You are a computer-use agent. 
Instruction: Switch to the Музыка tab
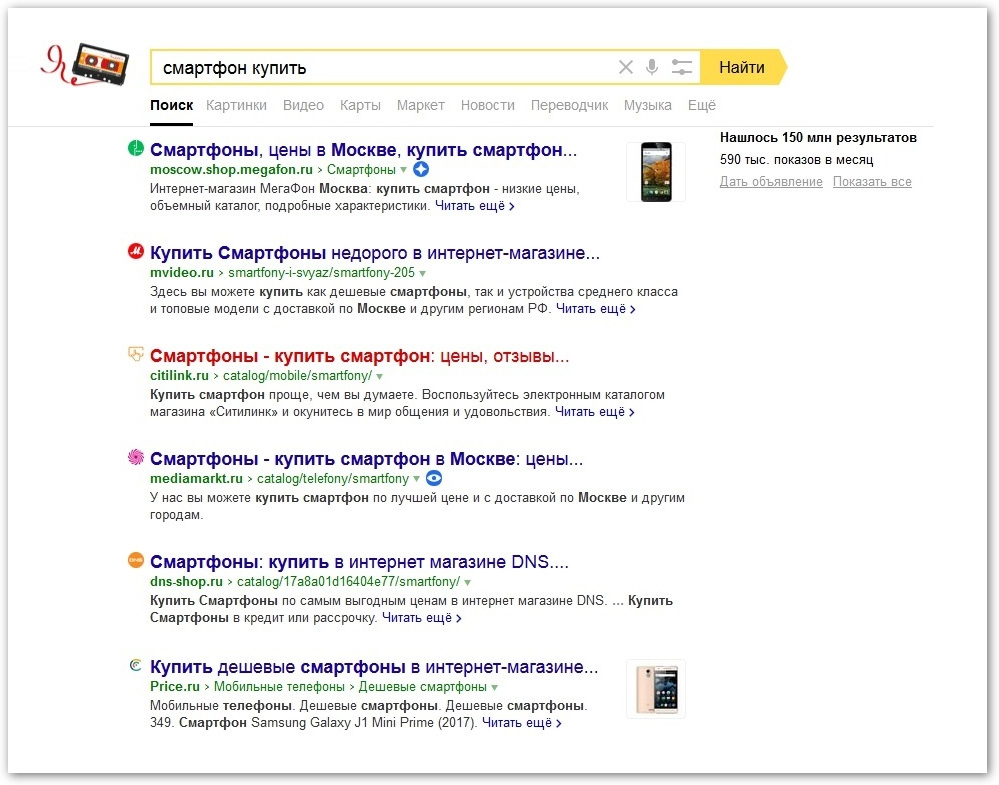coord(647,105)
